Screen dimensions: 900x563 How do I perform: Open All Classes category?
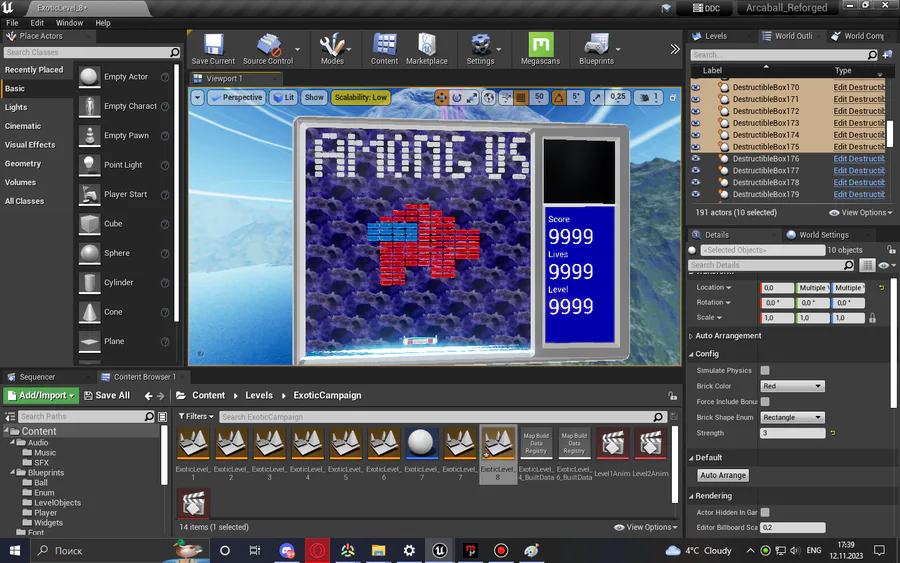(24, 201)
